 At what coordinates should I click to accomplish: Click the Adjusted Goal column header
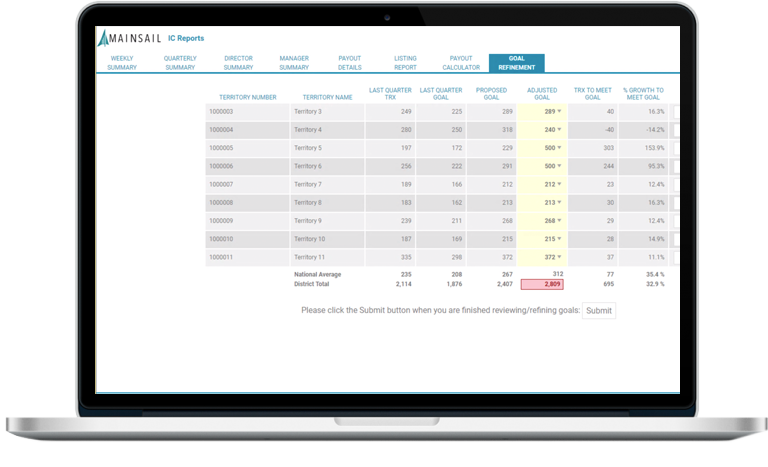(542, 93)
